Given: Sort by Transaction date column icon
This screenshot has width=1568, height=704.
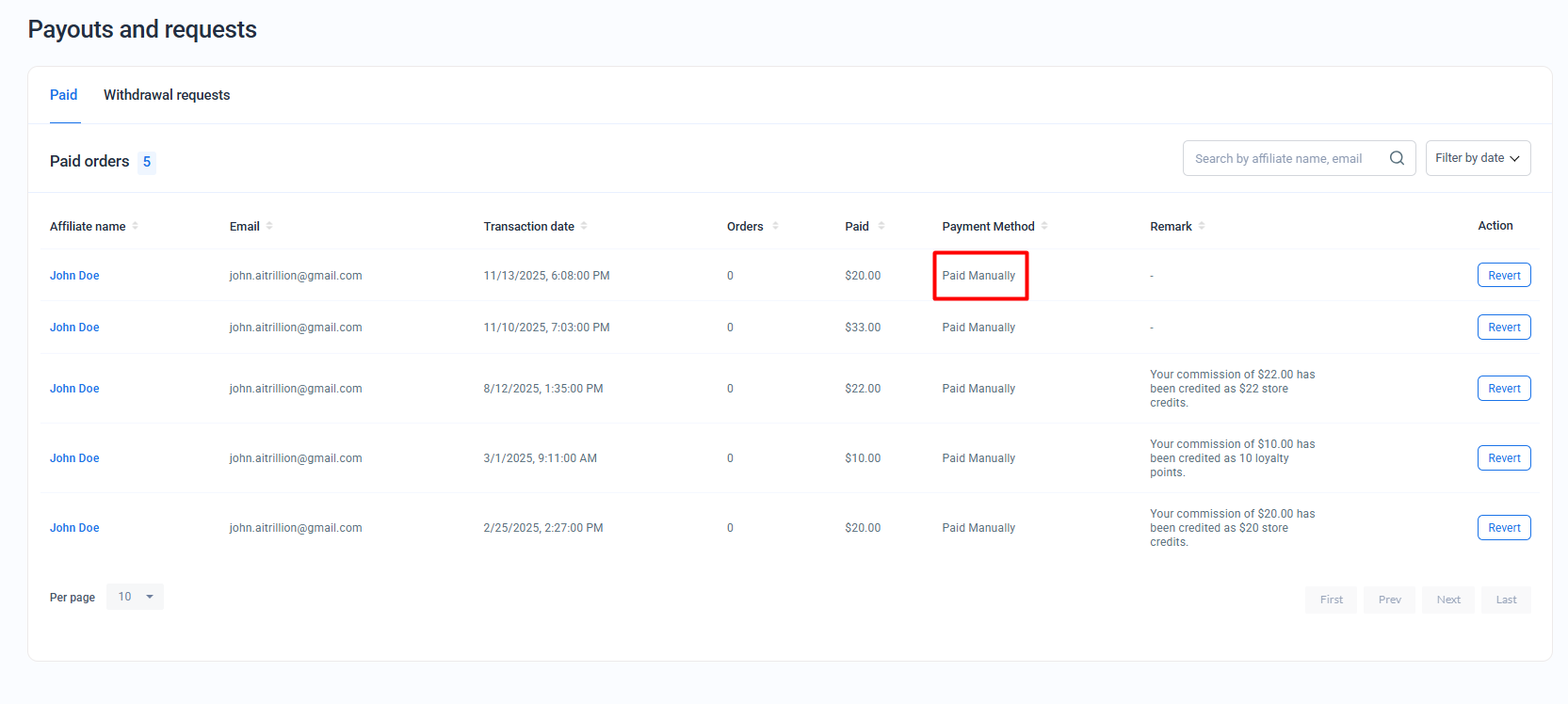Looking at the screenshot, I should [584, 226].
